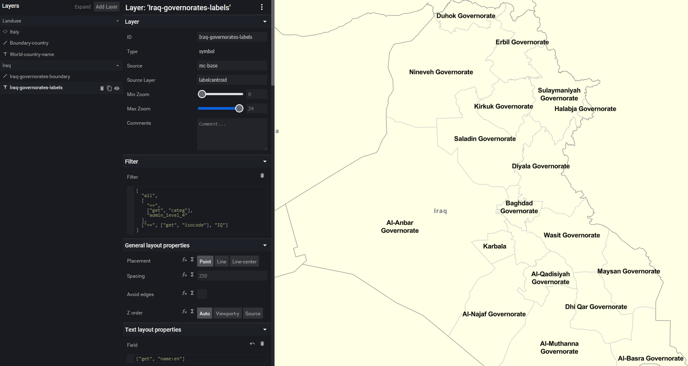Edit the Spacing value field
The width and height of the screenshot is (688, 366).
point(232,276)
